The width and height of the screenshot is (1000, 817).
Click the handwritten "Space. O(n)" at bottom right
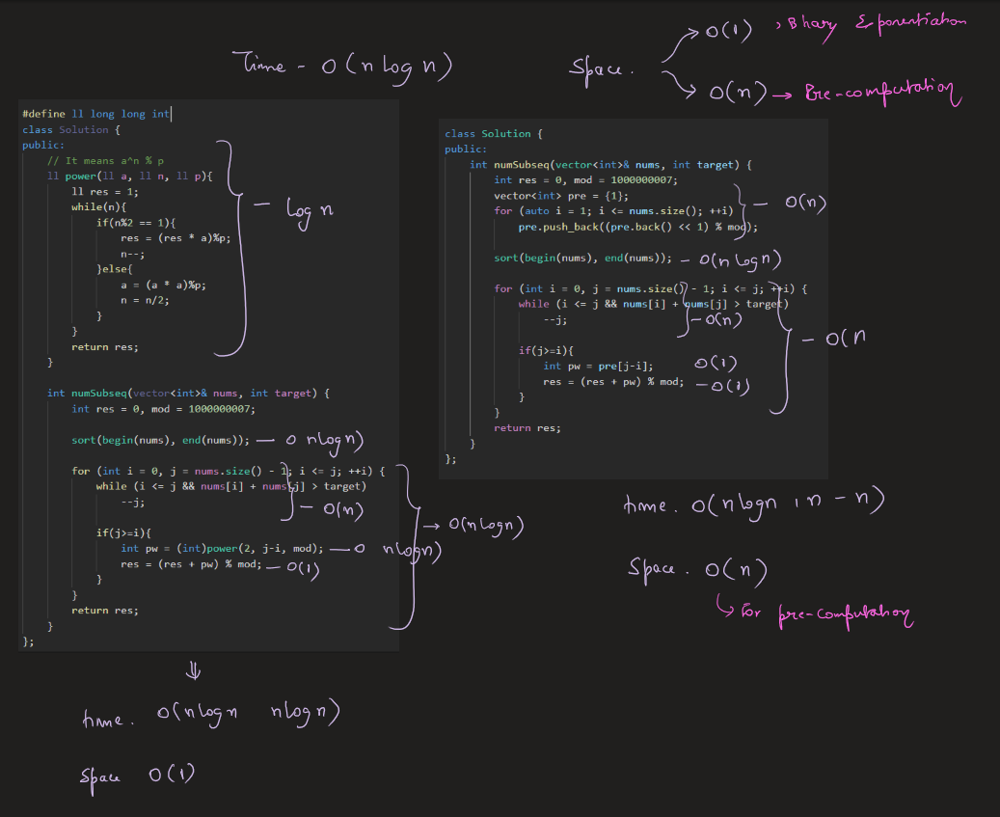tap(697, 569)
